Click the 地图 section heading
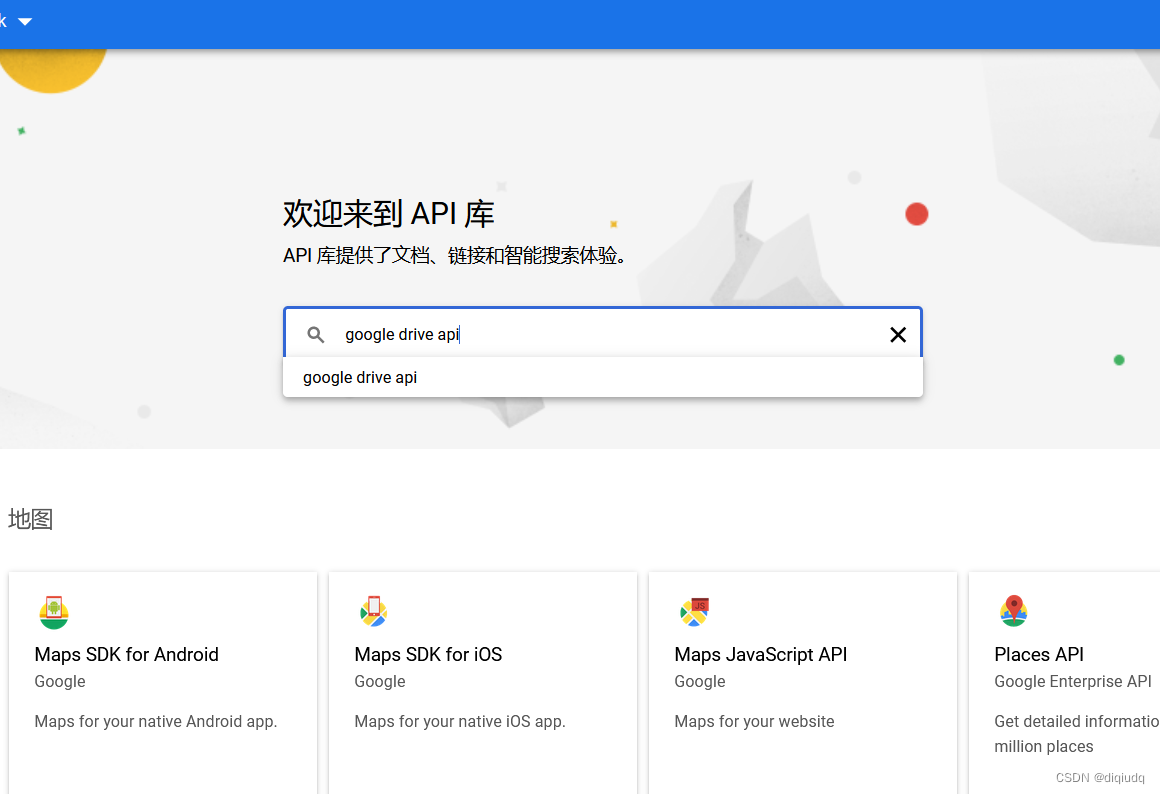Screen dimensions: 1160x794 click(x=30, y=519)
